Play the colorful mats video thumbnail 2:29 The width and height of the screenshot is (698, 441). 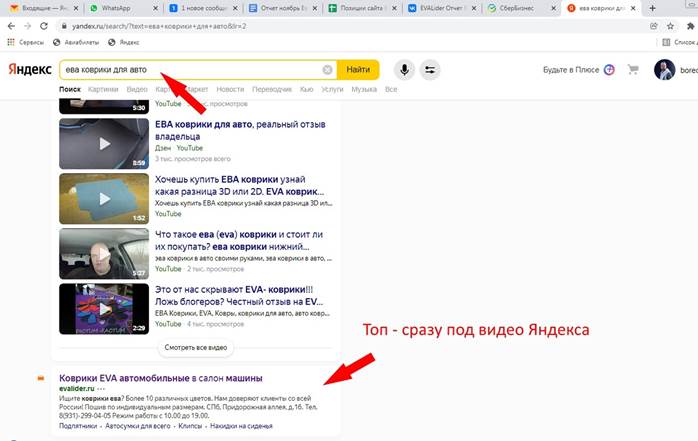pos(104,309)
